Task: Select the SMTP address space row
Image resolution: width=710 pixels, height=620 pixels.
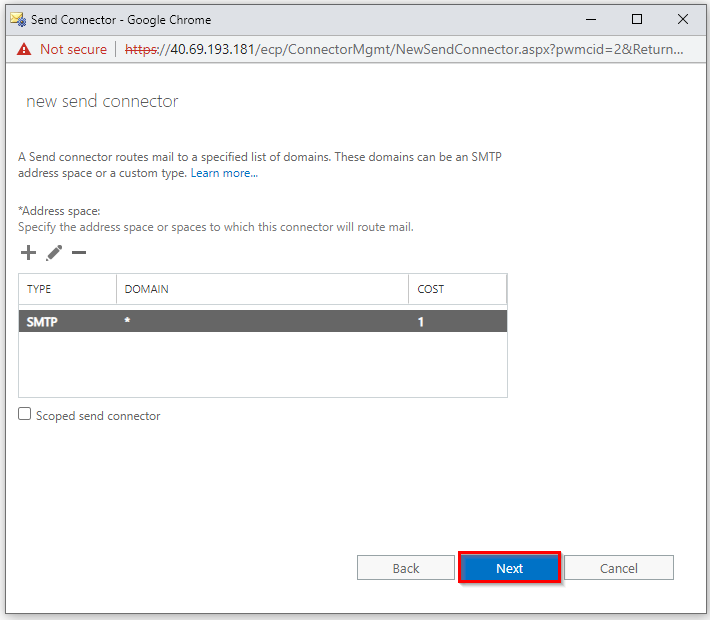Action: [x=263, y=321]
